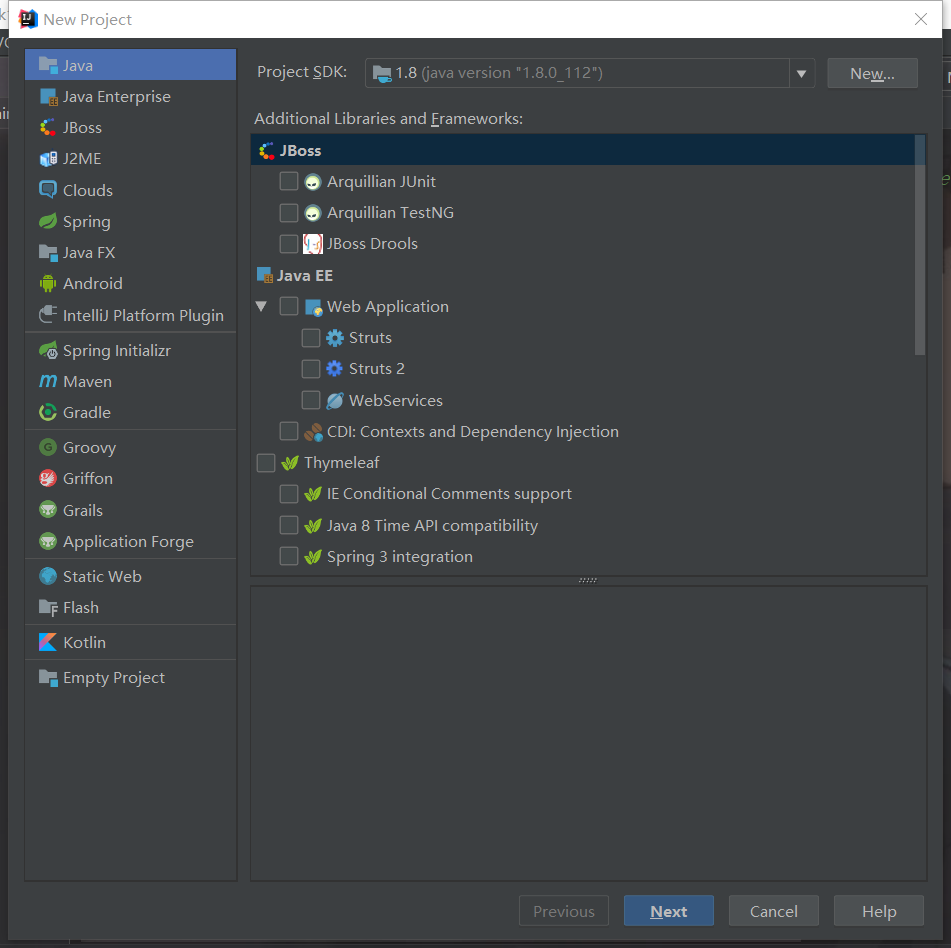
Task: Select Java Enterprise from project types
Action: pyautogui.click(x=116, y=97)
